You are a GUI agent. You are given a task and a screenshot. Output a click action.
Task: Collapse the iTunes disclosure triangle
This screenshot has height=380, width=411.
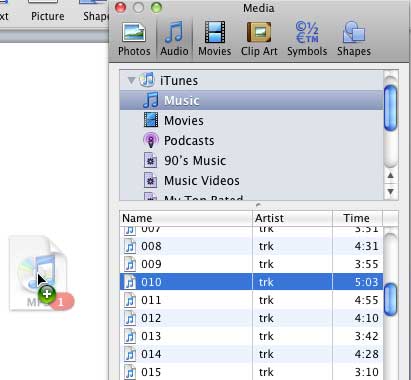coord(131,80)
